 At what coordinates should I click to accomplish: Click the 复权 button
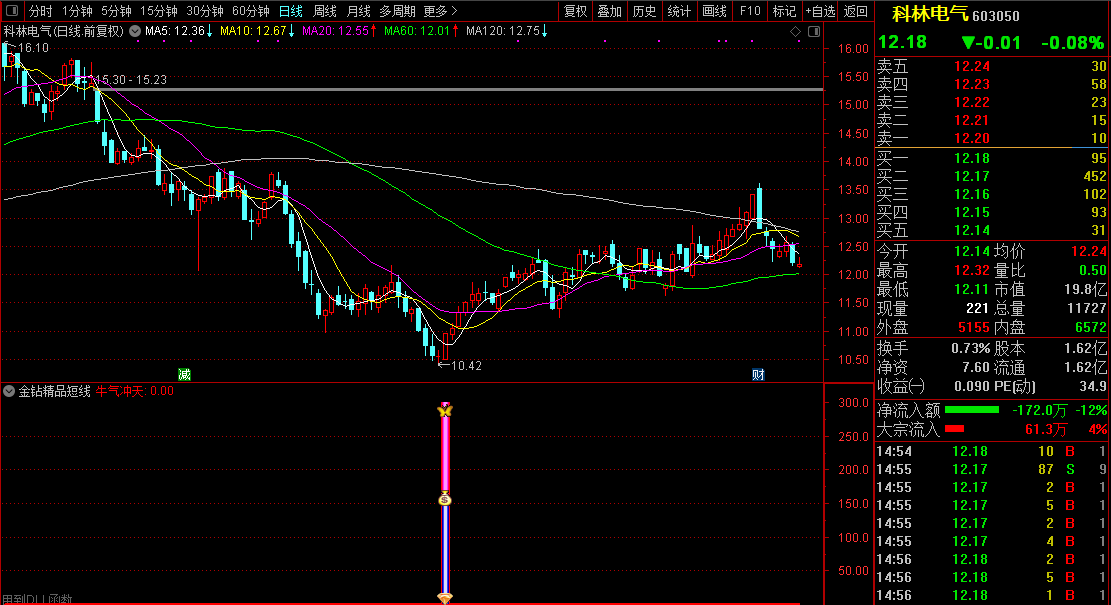click(x=576, y=11)
